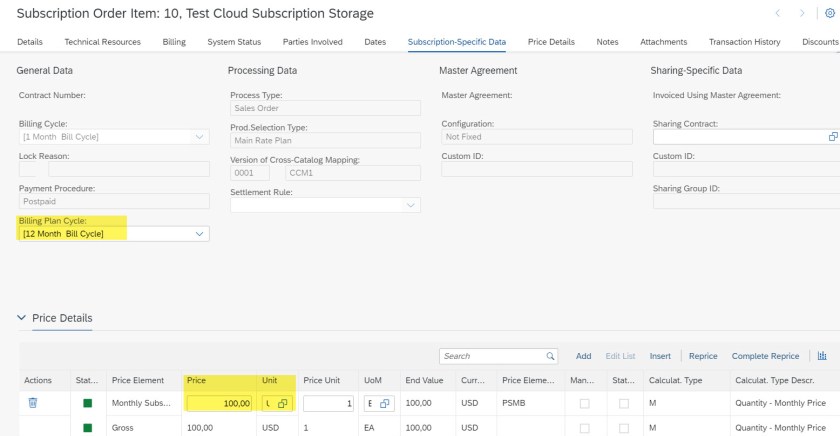Screen dimensions: 840x436
Task: Open value help for the currency Unit field
Action: pos(281,403)
